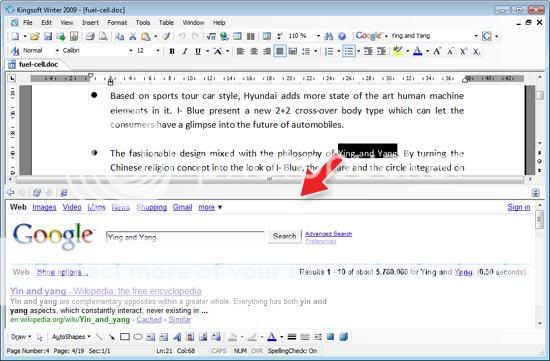Print the document via printer icon
The image size is (550, 361).
[90, 36]
